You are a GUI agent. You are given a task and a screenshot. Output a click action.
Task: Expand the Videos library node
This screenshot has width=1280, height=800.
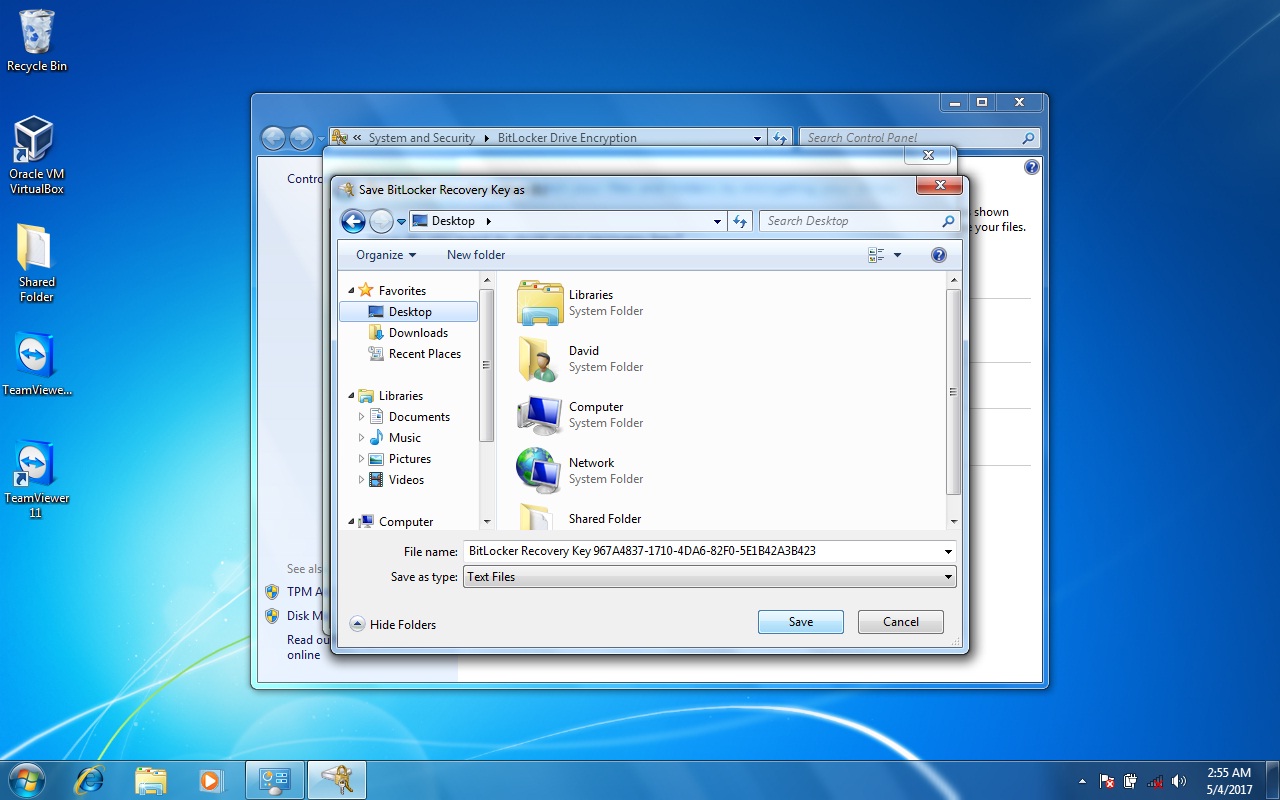361,480
